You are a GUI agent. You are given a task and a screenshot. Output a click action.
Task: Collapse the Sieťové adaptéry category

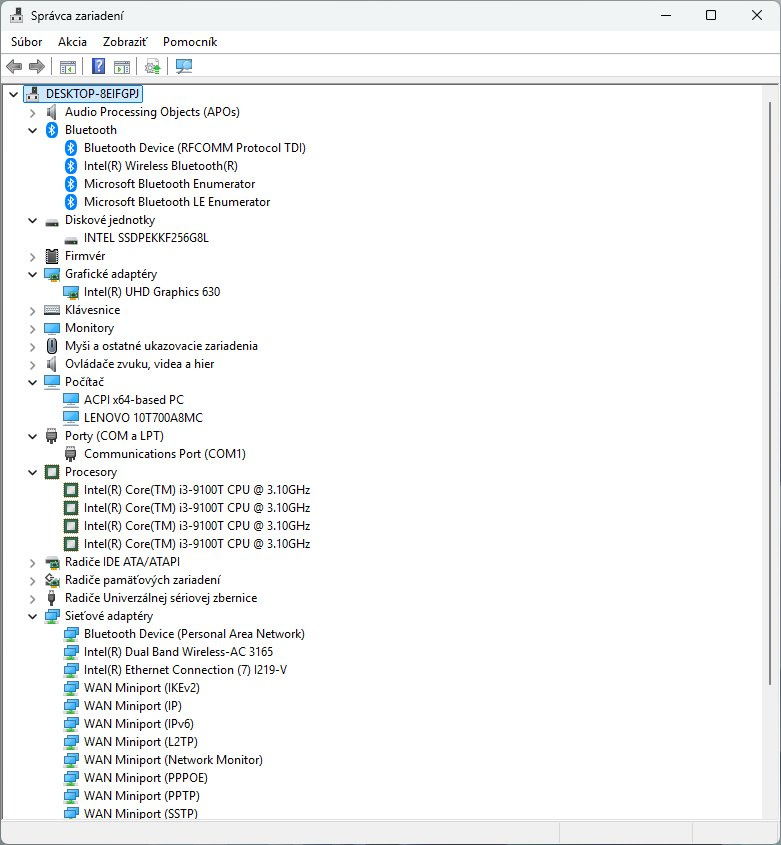33,616
